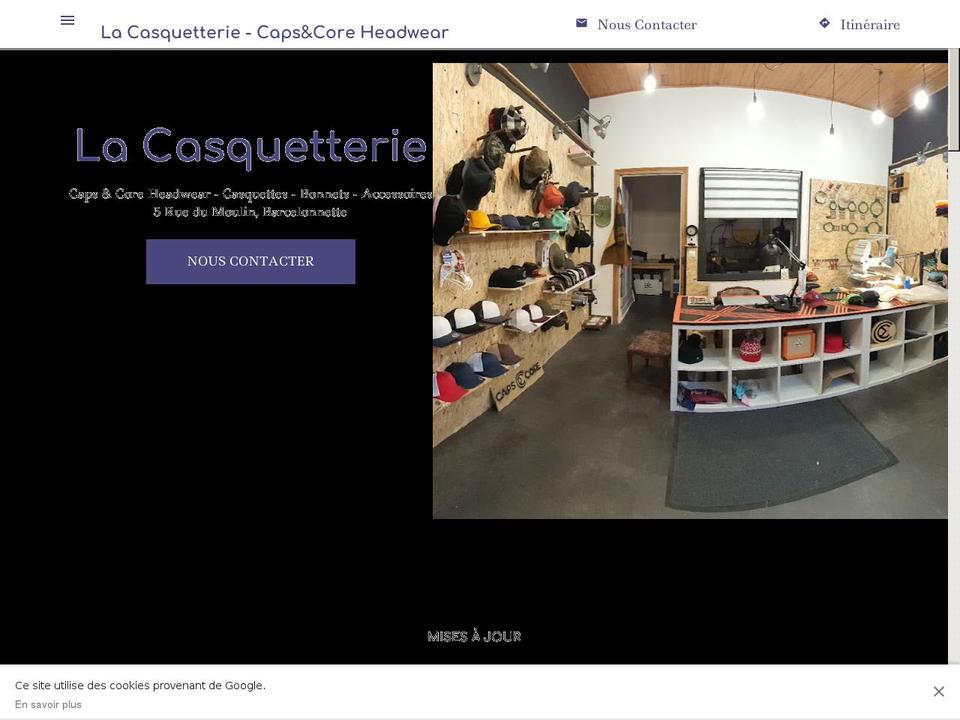Viewport: 960px width, 720px height.
Task: Click the page vertical scrollbar
Action: click(x=953, y=355)
